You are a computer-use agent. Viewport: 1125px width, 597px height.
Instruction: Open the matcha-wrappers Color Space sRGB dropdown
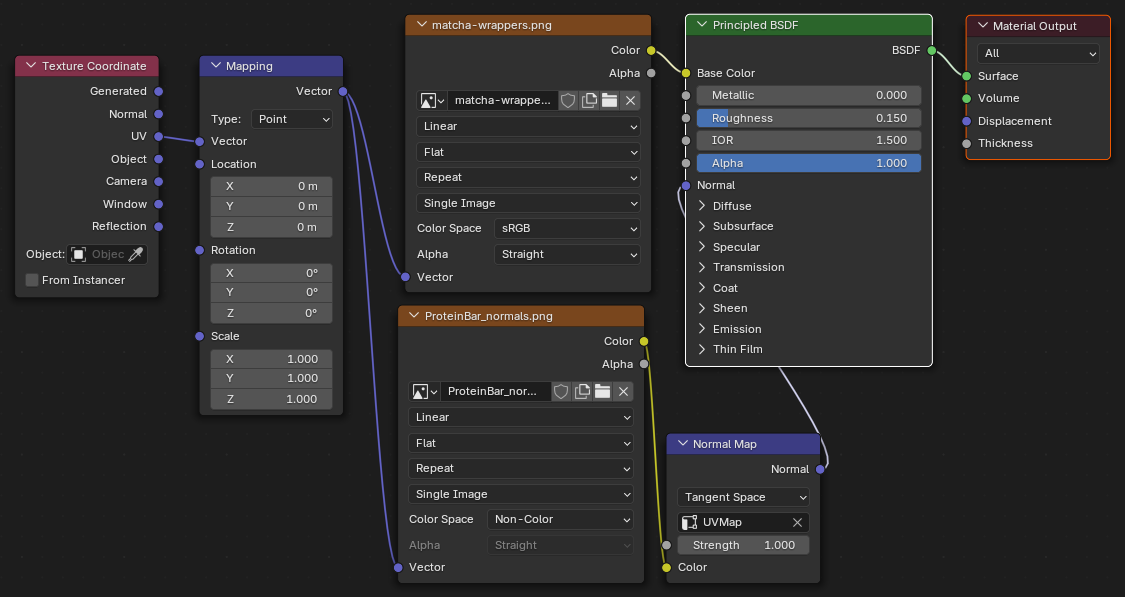coord(567,228)
